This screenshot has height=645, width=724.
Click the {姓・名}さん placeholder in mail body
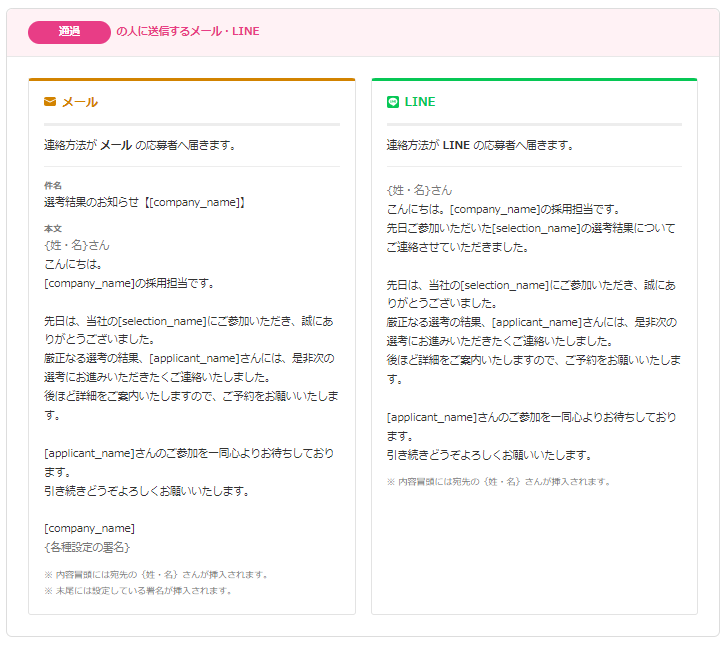point(77,245)
